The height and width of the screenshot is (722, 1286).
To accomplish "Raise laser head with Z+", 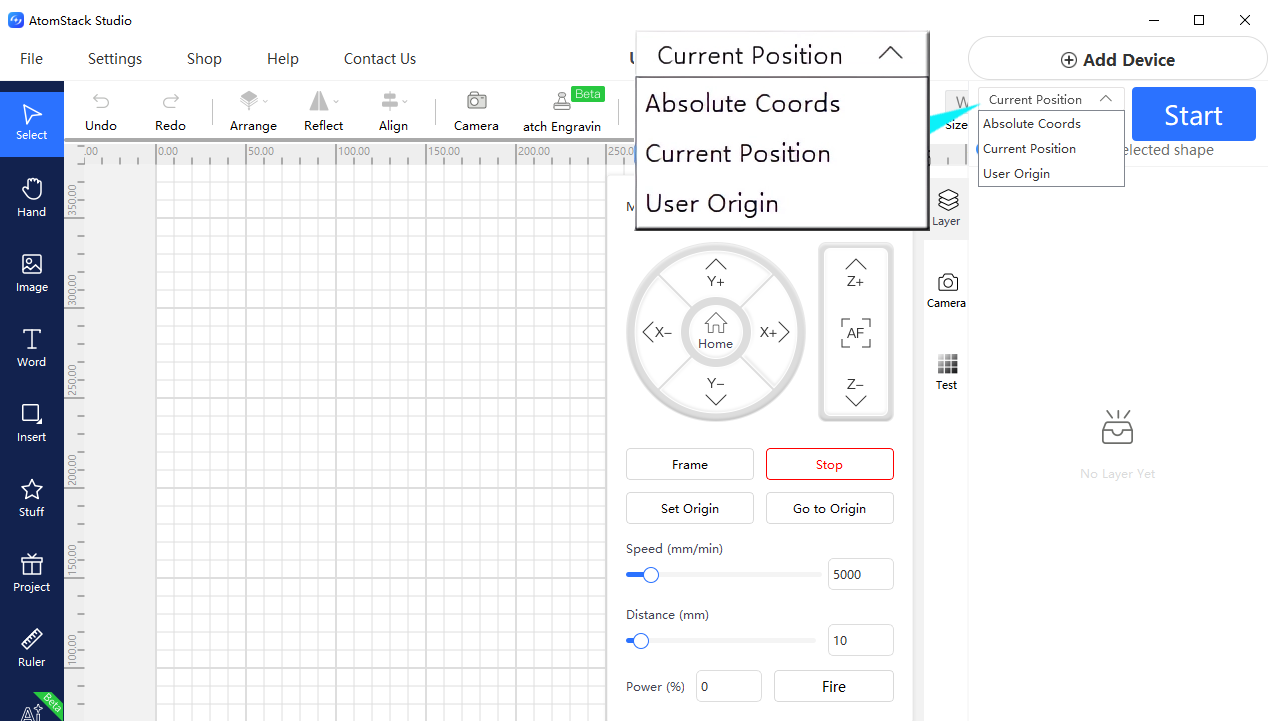I will [856, 272].
